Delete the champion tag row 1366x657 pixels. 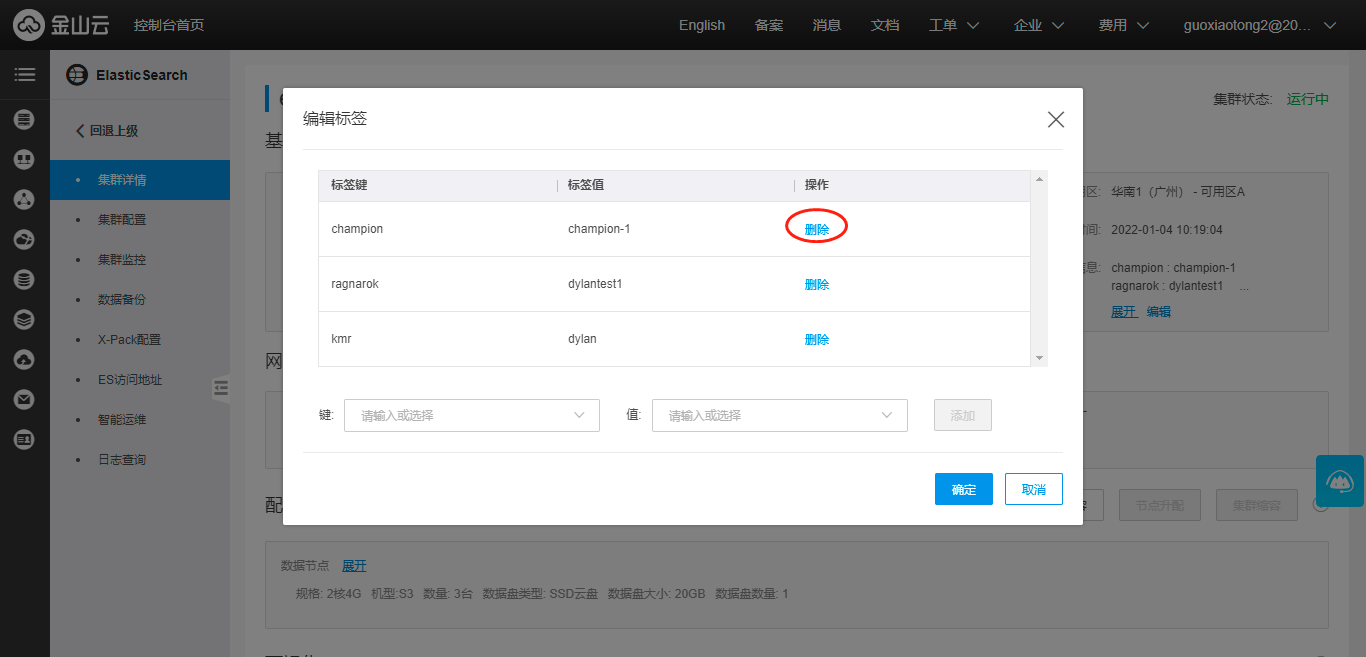pos(817,229)
